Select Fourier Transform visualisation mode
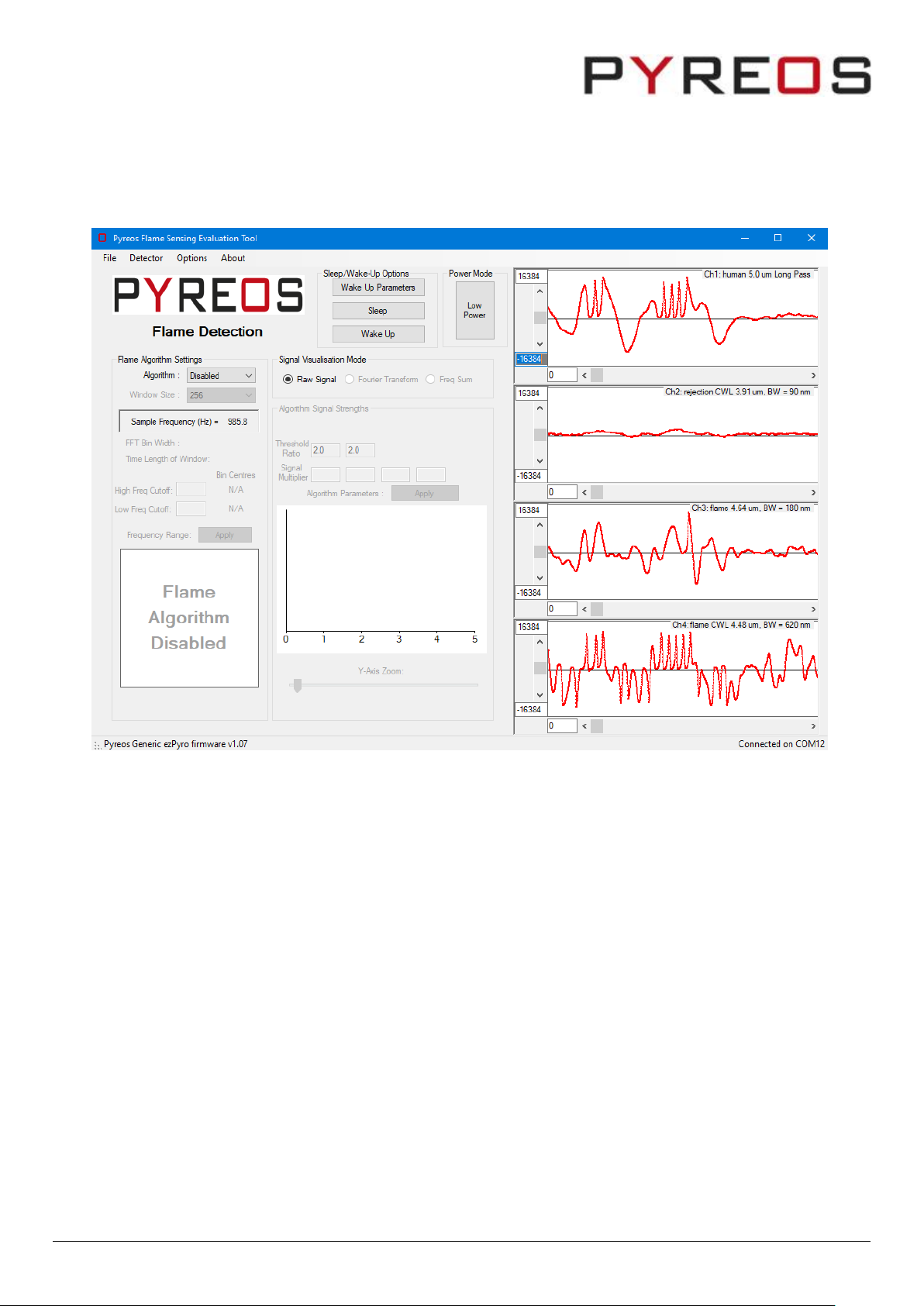Viewport: 924px width, 1306px height. pyautogui.click(x=350, y=380)
